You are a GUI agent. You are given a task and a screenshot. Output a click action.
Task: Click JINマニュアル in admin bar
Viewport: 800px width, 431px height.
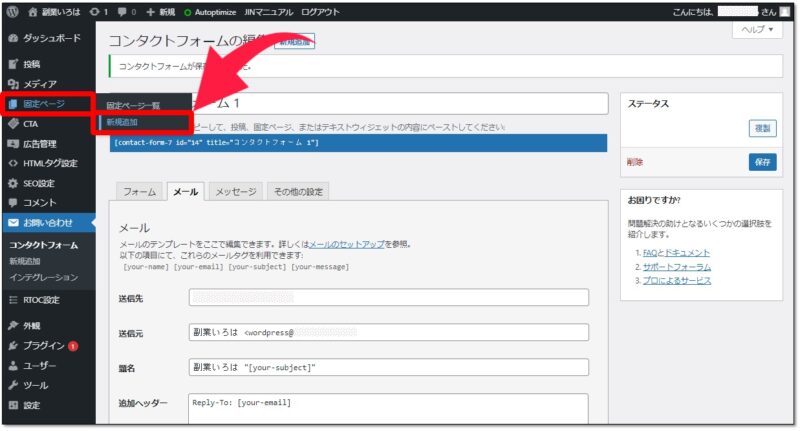(269, 12)
